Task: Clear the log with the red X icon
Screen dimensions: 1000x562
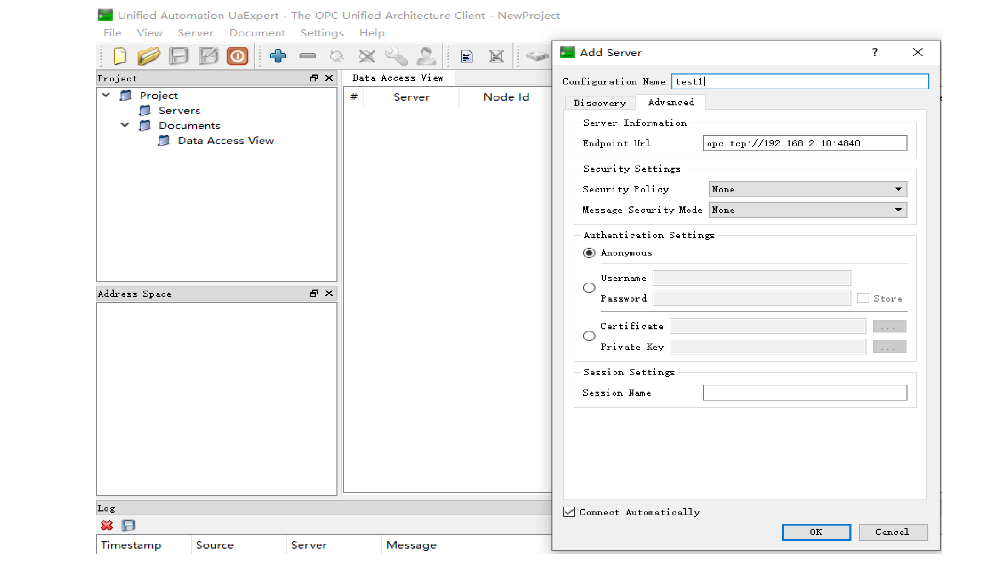Action: point(107,525)
